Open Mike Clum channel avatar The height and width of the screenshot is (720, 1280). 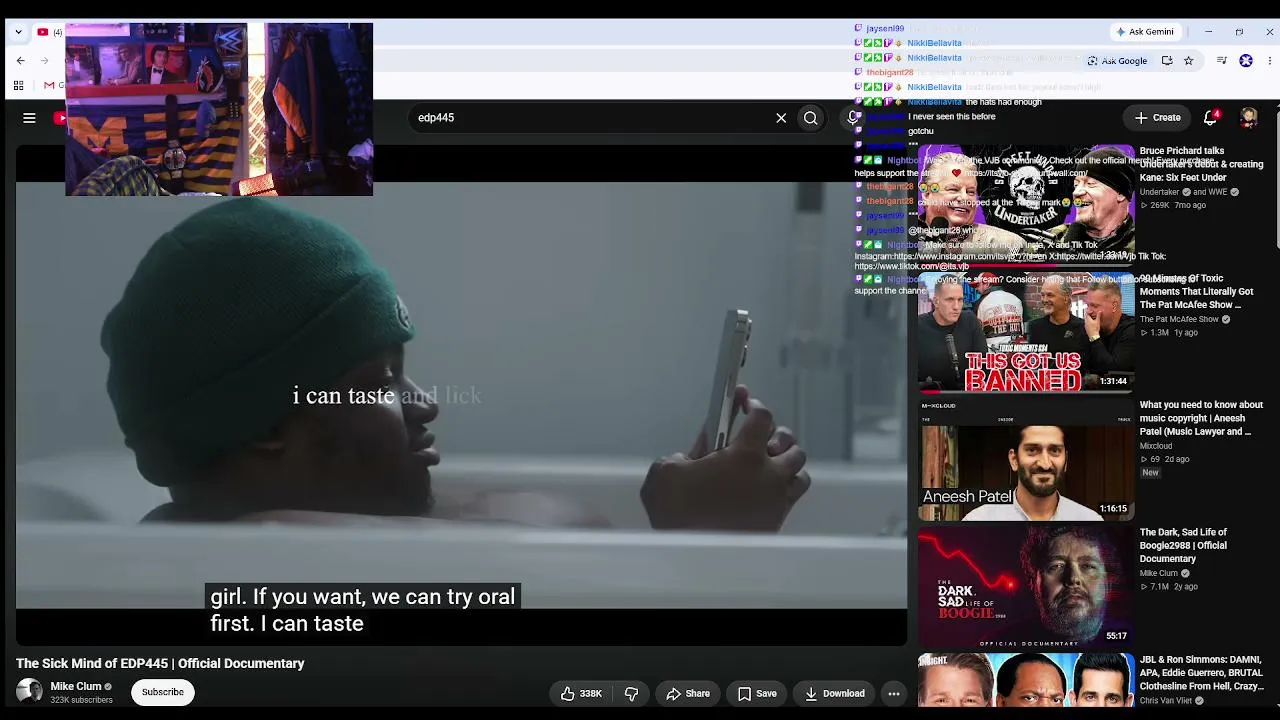click(x=29, y=692)
